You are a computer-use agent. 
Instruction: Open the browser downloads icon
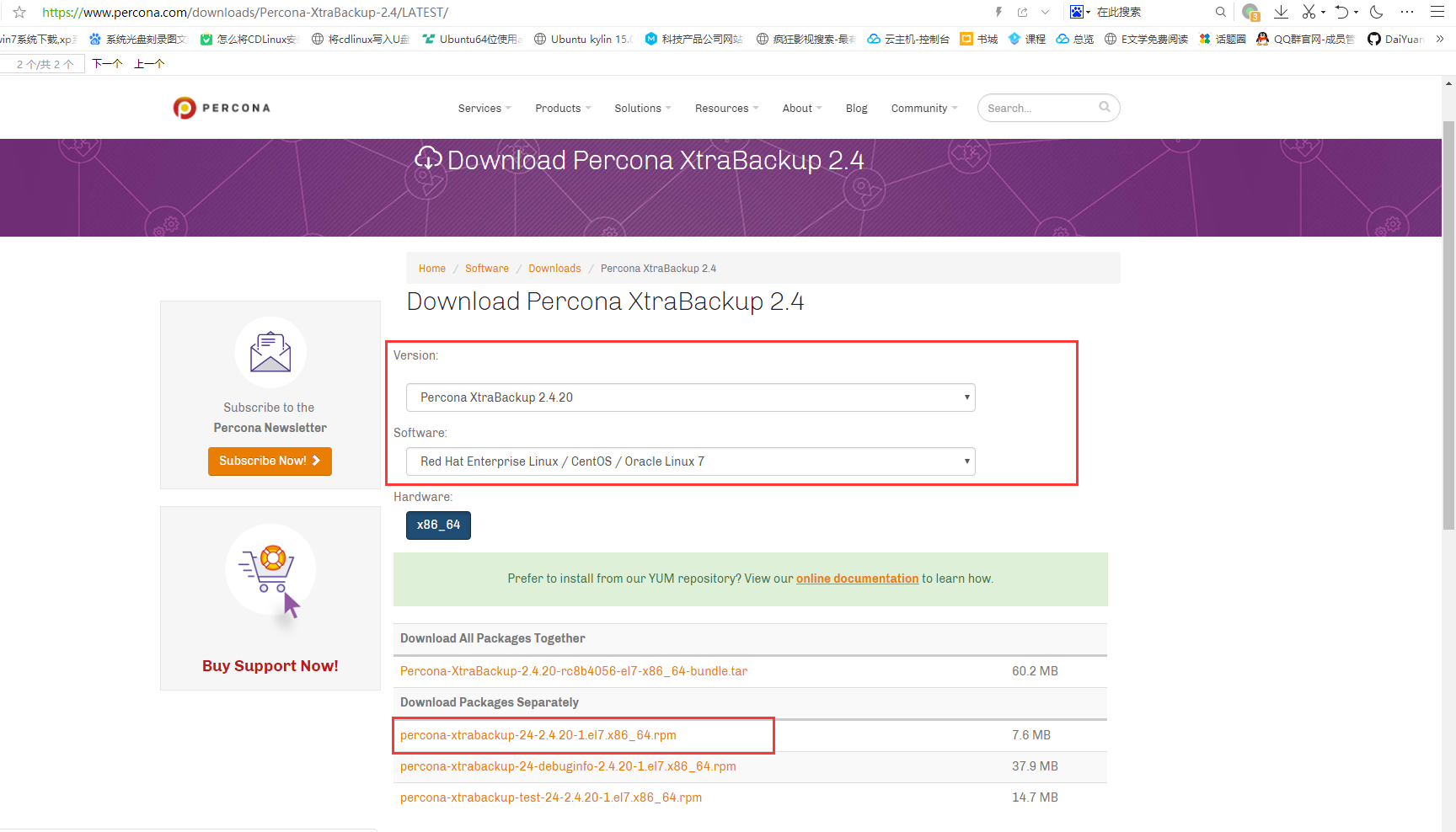coord(1281,12)
